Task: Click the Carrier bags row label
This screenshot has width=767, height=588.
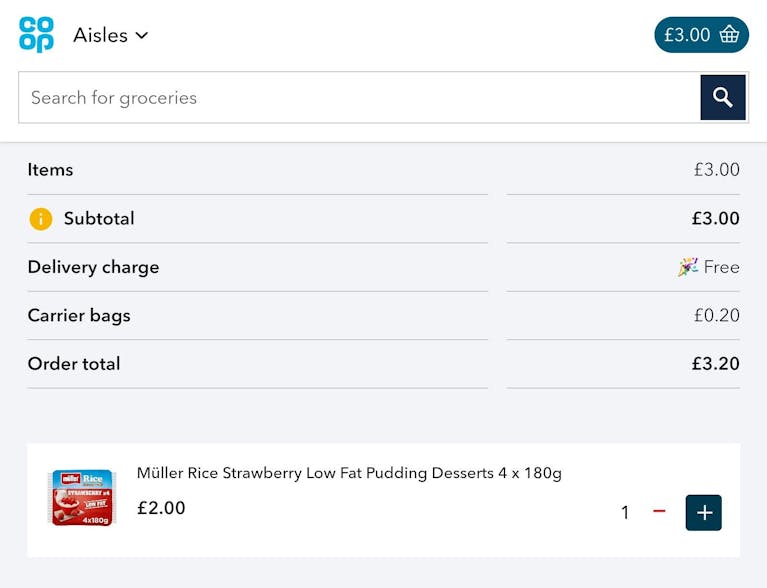Action: point(79,316)
